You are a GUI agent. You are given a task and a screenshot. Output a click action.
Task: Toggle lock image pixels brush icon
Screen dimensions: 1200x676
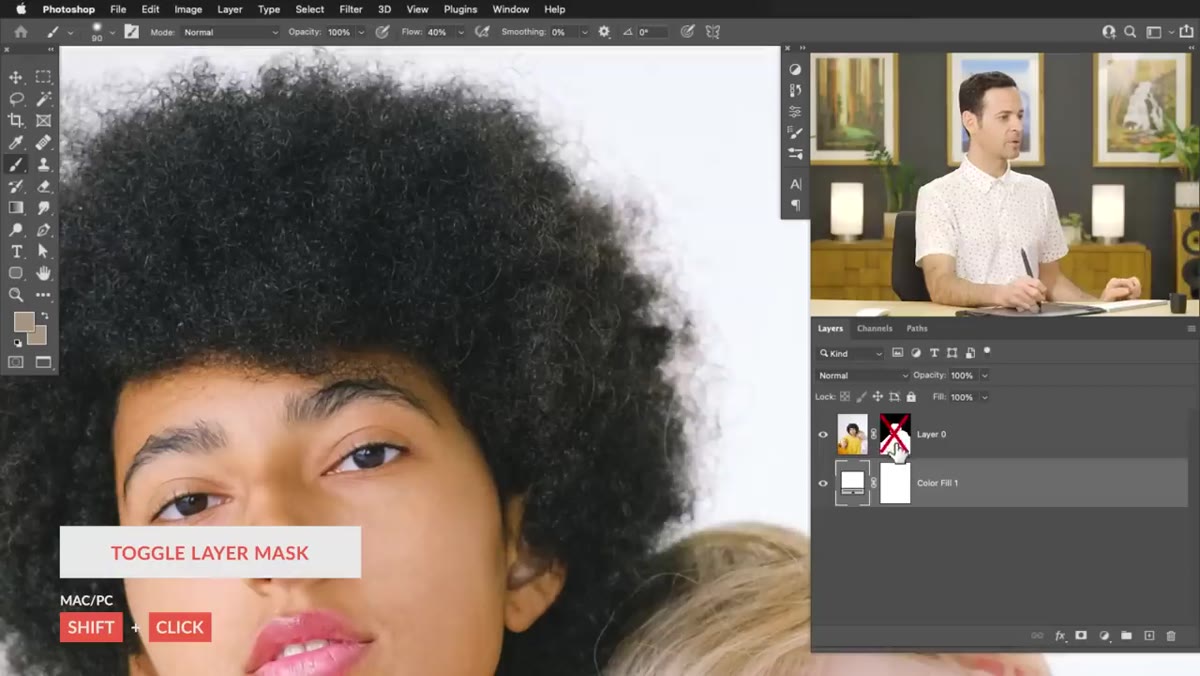862,397
